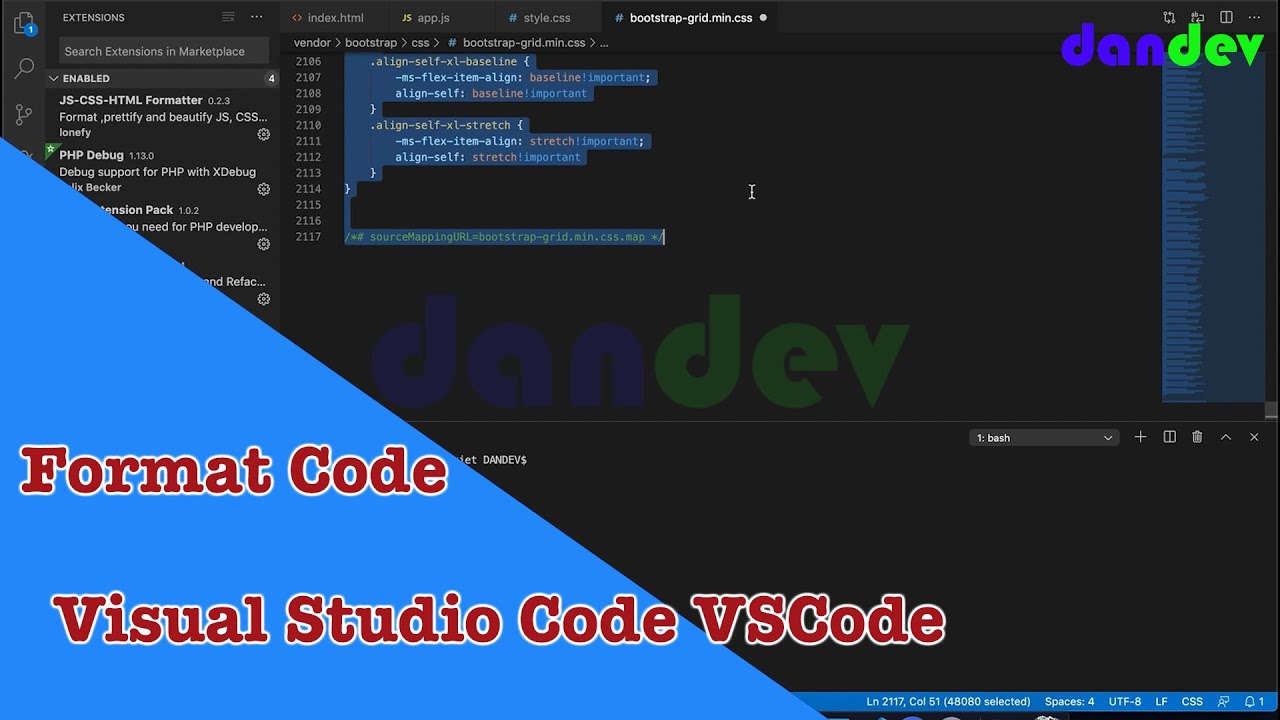Viewport: 1280px width, 720px height.
Task: Split the editor to the right
Action: pos(1226,18)
